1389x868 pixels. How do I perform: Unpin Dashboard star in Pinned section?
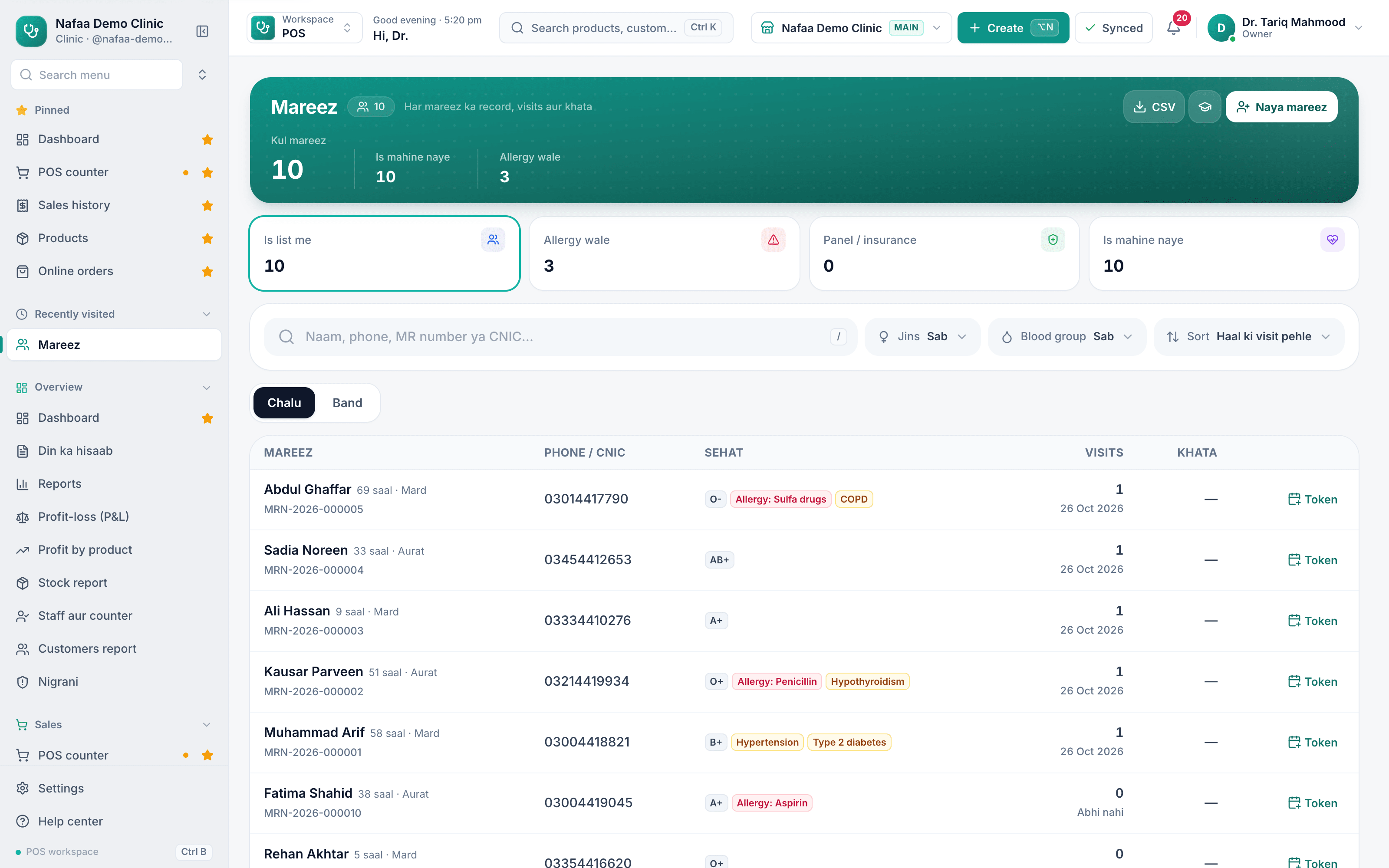[207, 139]
